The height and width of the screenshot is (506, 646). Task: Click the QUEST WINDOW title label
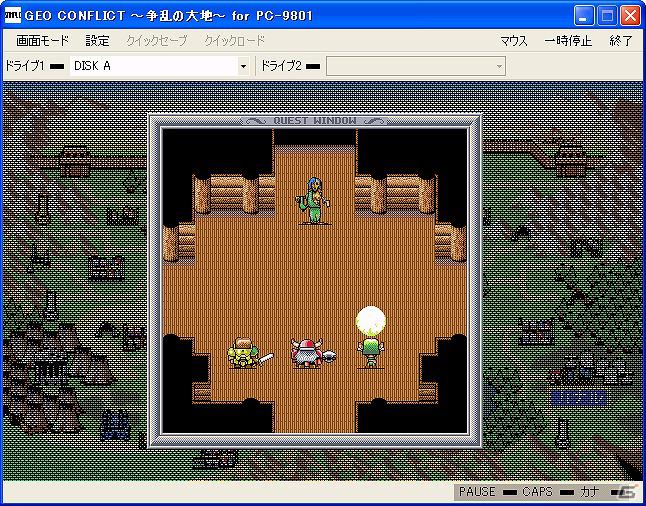coord(315,121)
